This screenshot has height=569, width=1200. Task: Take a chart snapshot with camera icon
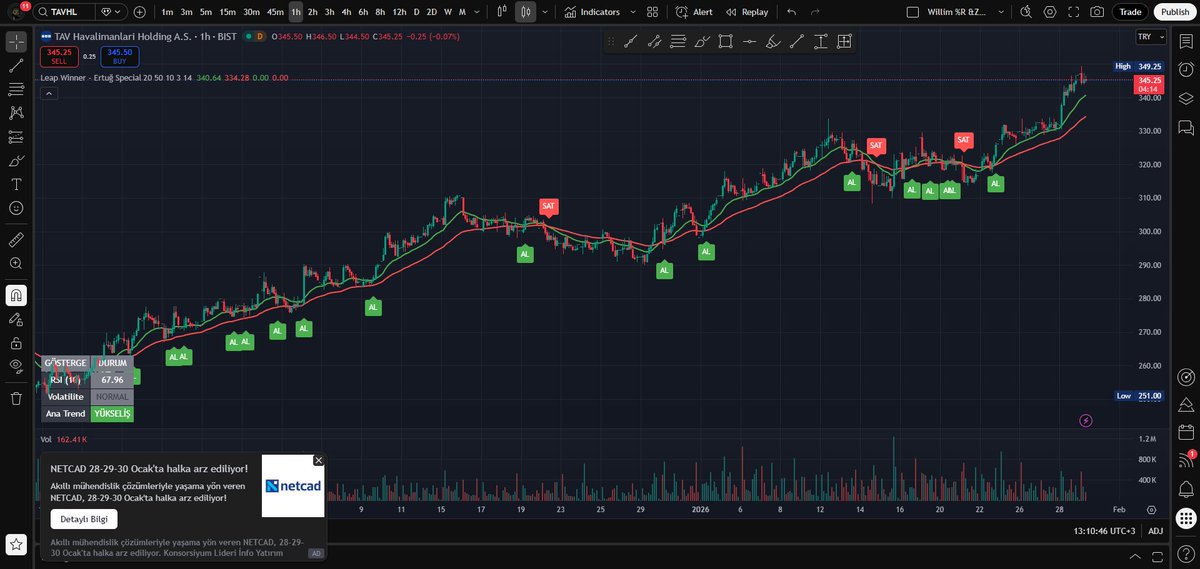pos(1098,12)
